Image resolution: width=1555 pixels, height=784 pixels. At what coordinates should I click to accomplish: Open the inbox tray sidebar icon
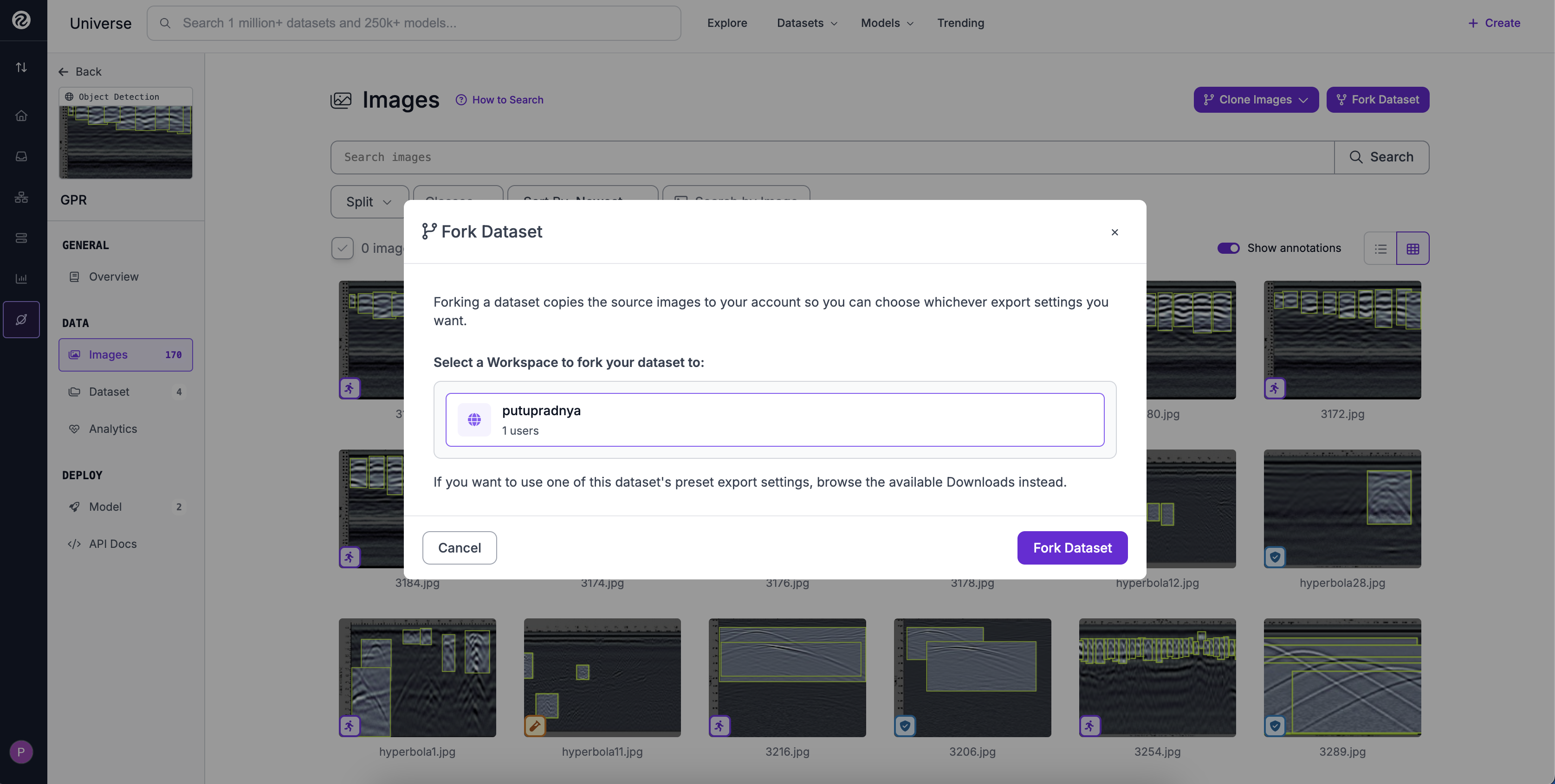point(21,156)
